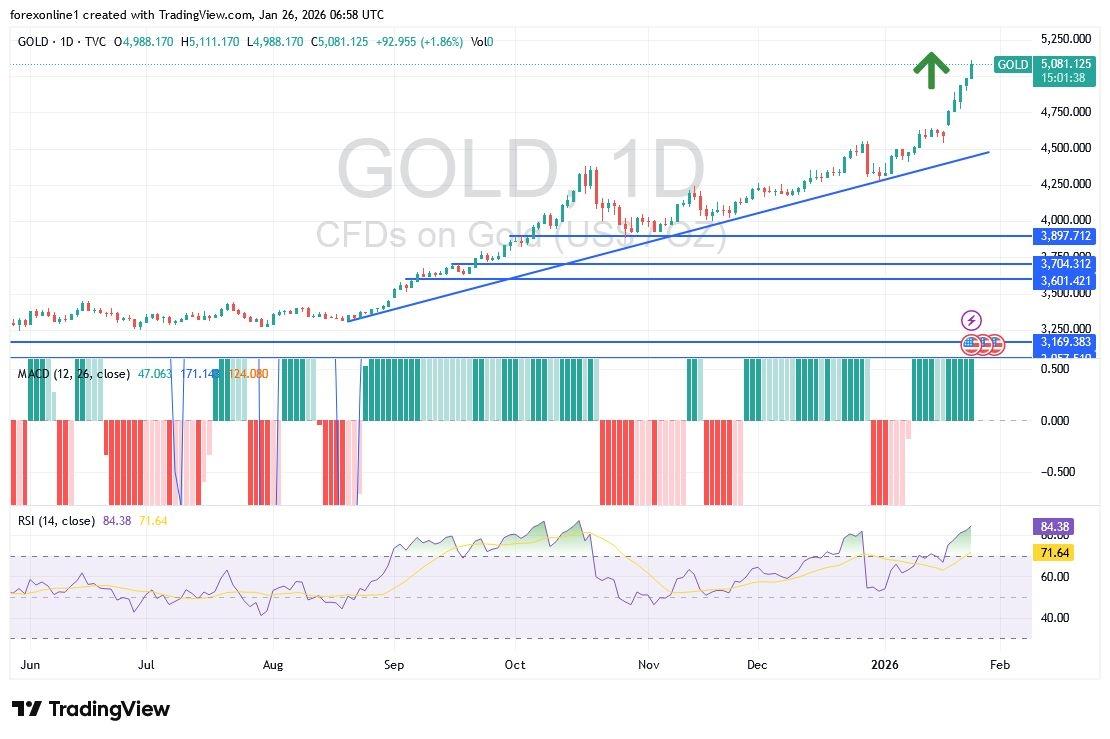Select the 3,897.712 horizontal level price label

coord(1066,236)
